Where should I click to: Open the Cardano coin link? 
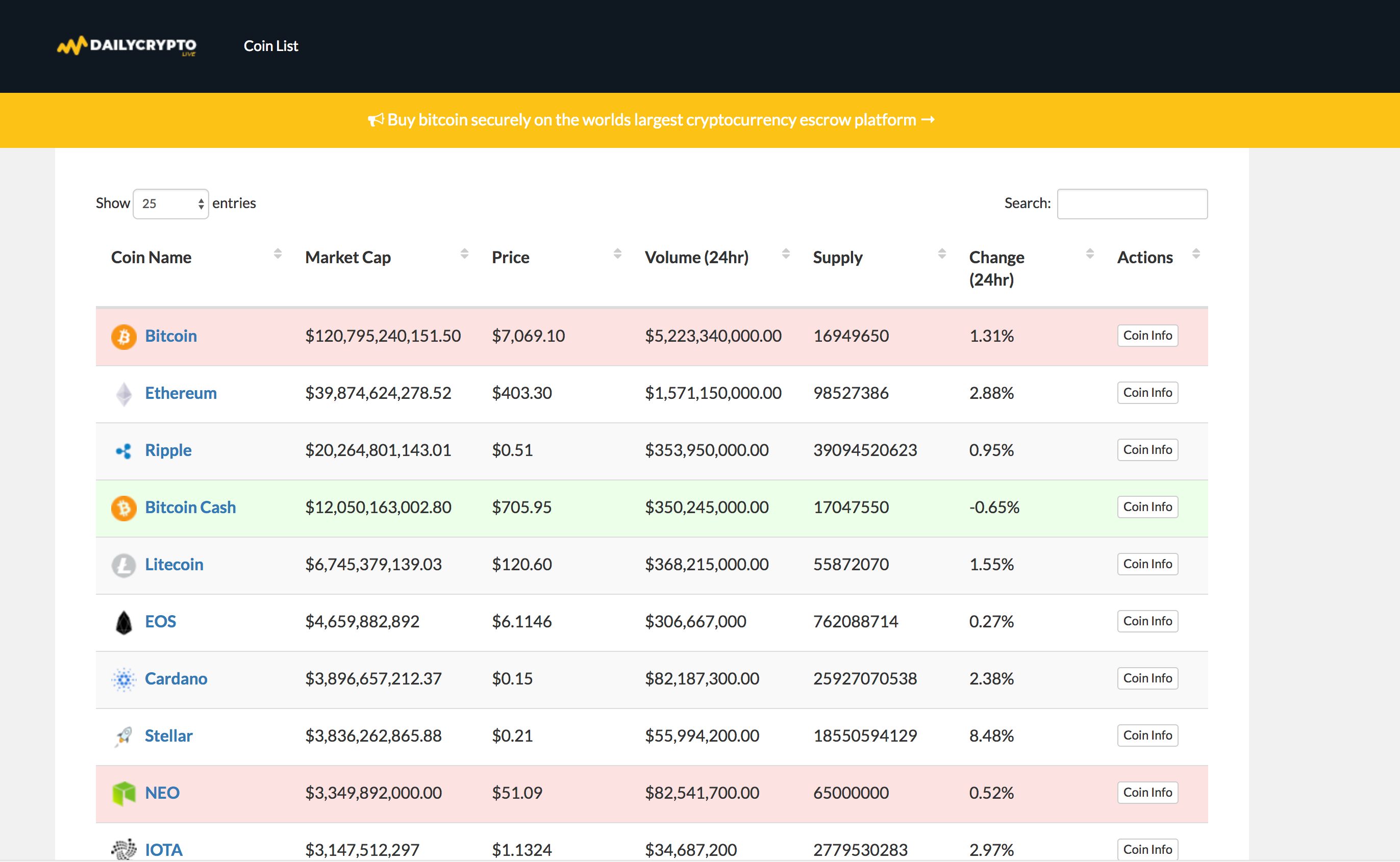pos(176,678)
